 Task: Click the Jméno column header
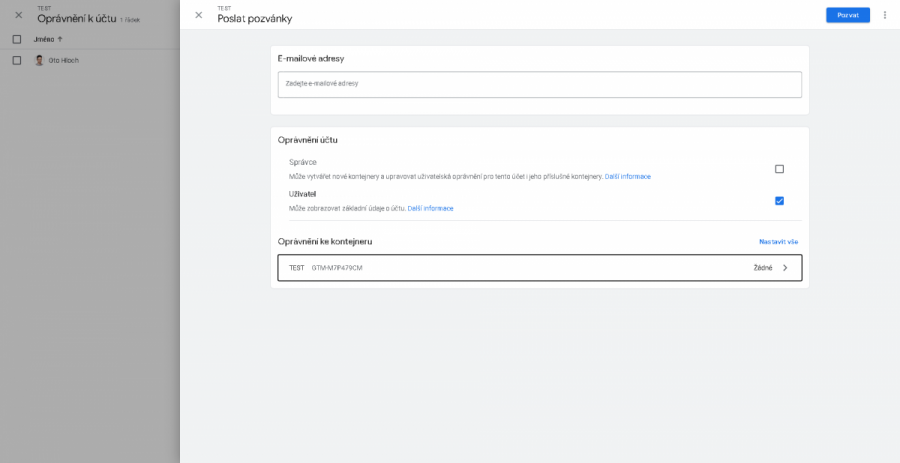44,39
